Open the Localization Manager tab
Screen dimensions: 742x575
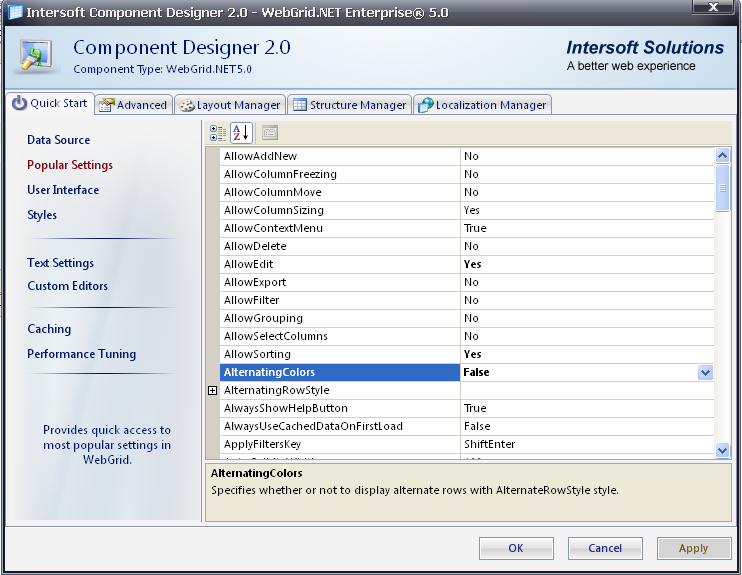point(482,105)
